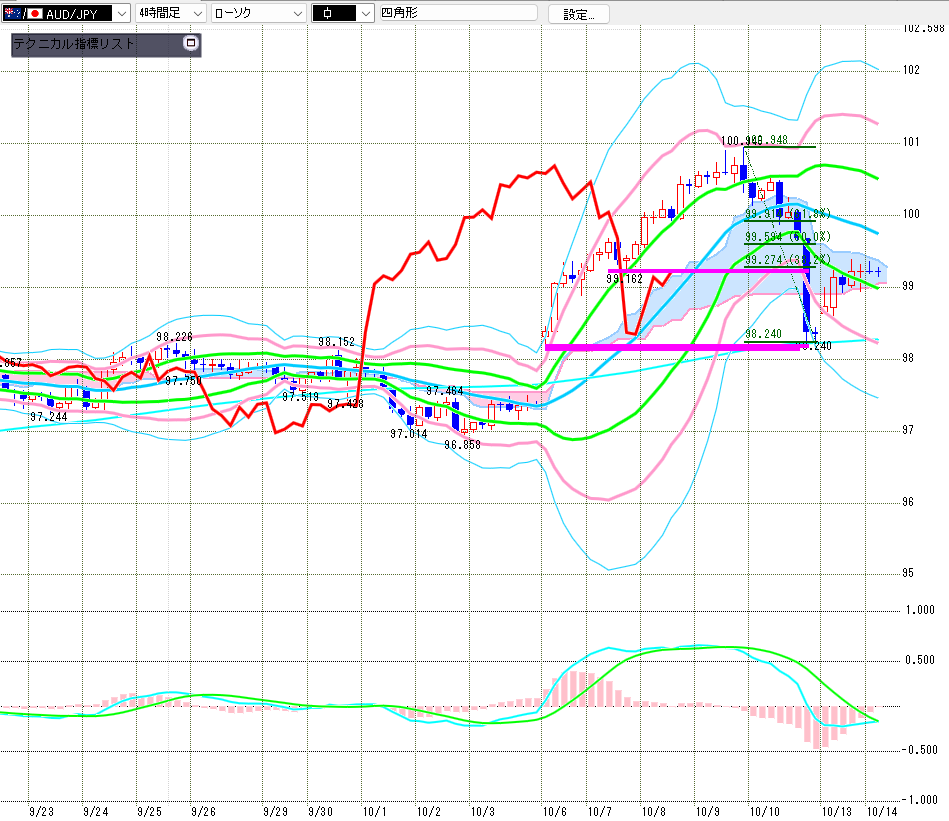The image size is (949, 821).
Task: Click the テクニカル指標リスト panel title
Action: (74, 45)
